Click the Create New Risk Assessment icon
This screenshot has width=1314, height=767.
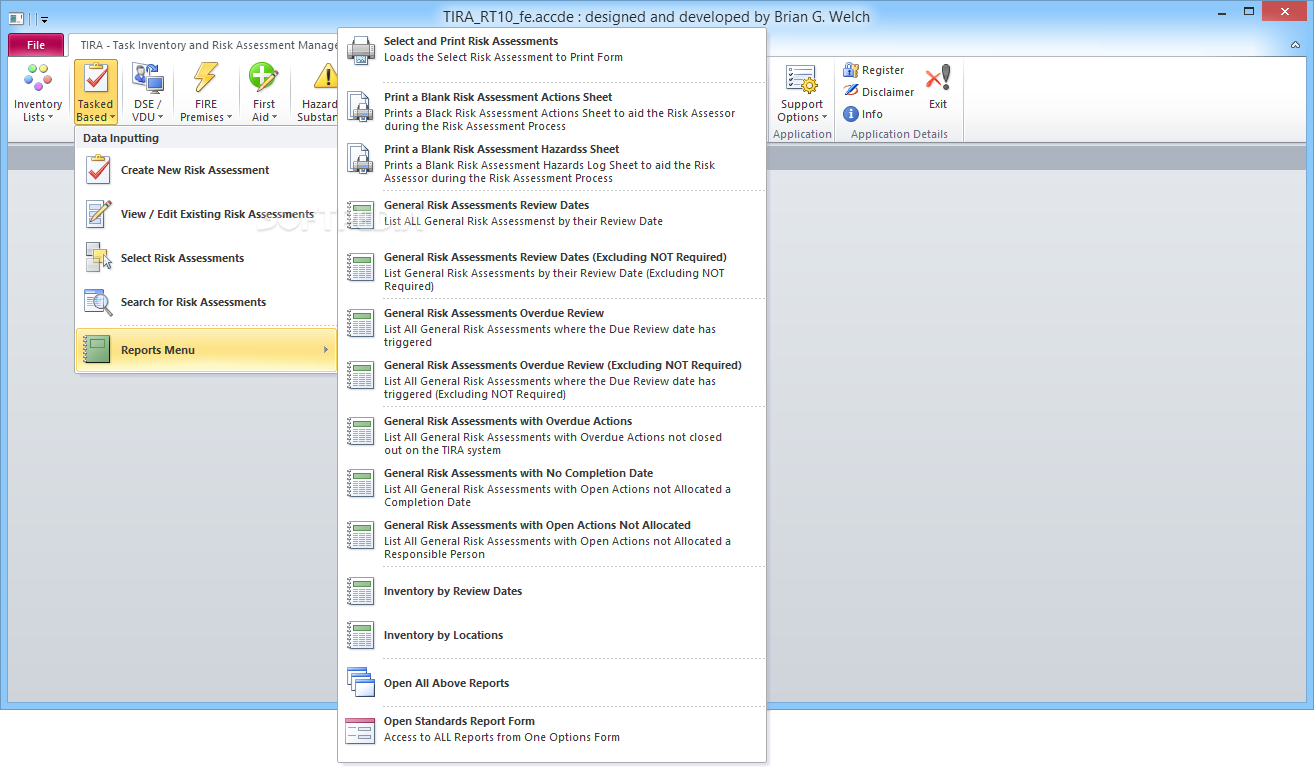click(x=98, y=170)
